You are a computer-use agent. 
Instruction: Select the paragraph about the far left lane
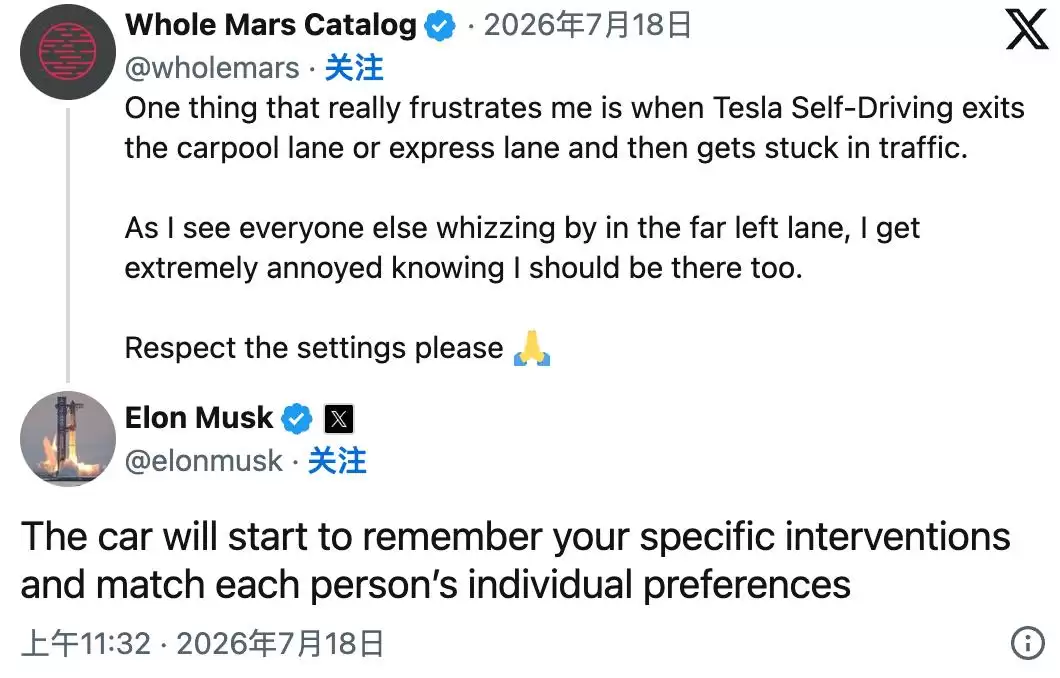[522, 248]
